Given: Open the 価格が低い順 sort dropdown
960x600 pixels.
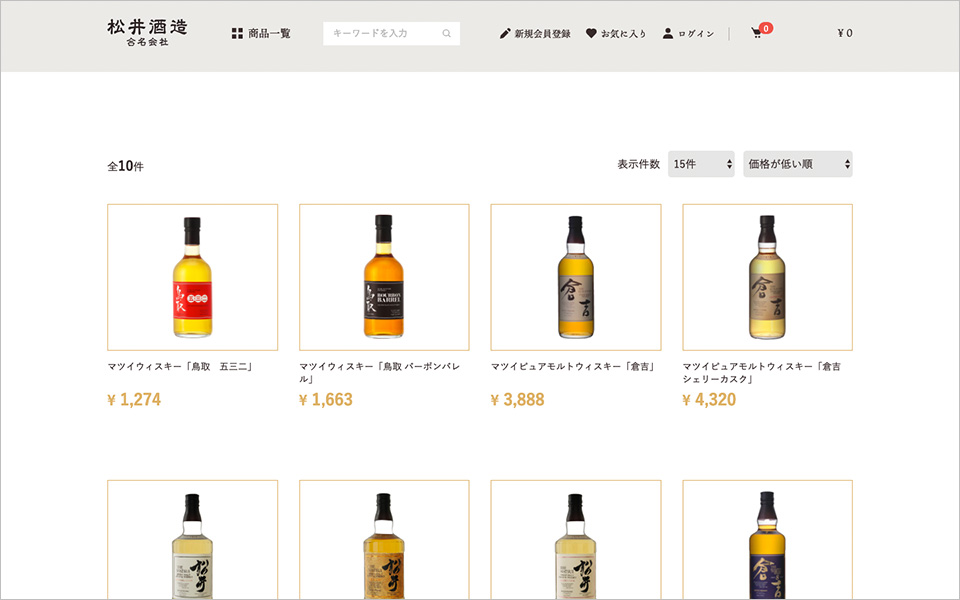Looking at the screenshot, I should tap(798, 164).
